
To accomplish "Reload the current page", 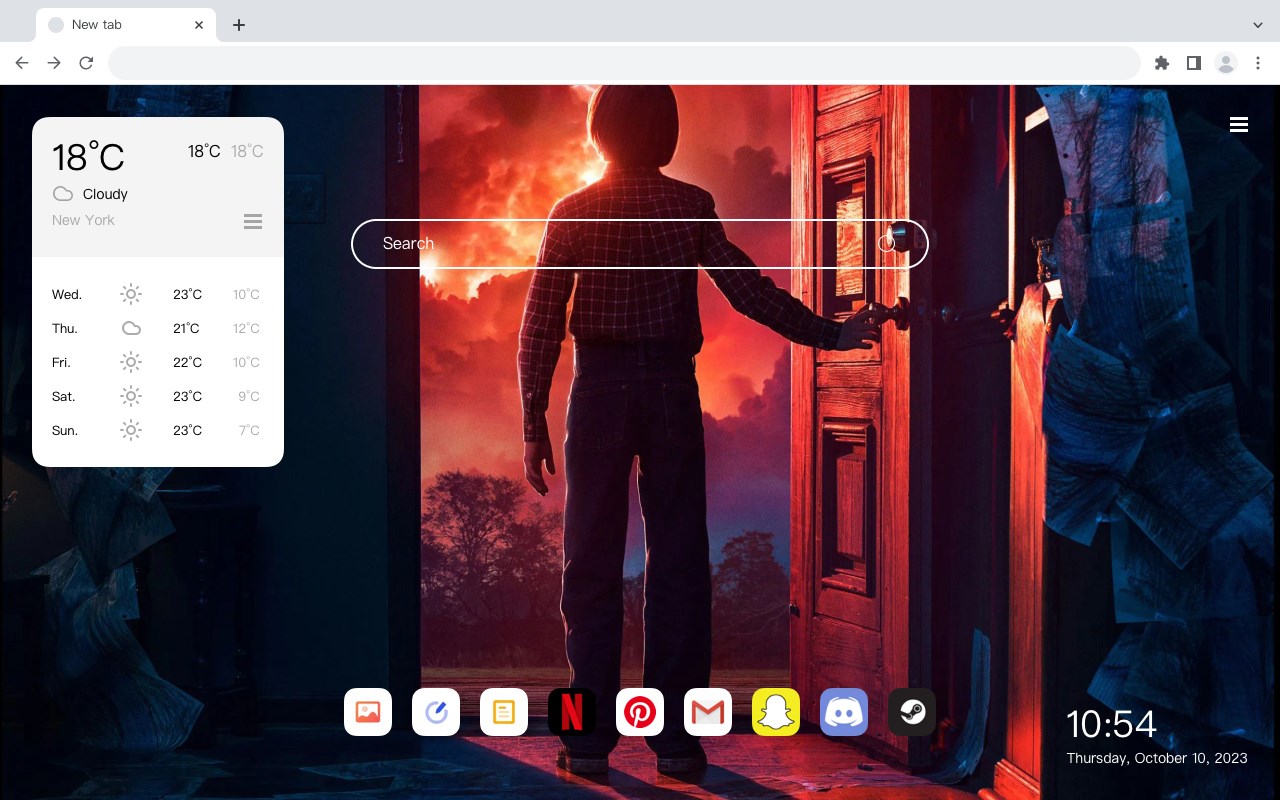I will pyautogui.click(x=86, y=63).
